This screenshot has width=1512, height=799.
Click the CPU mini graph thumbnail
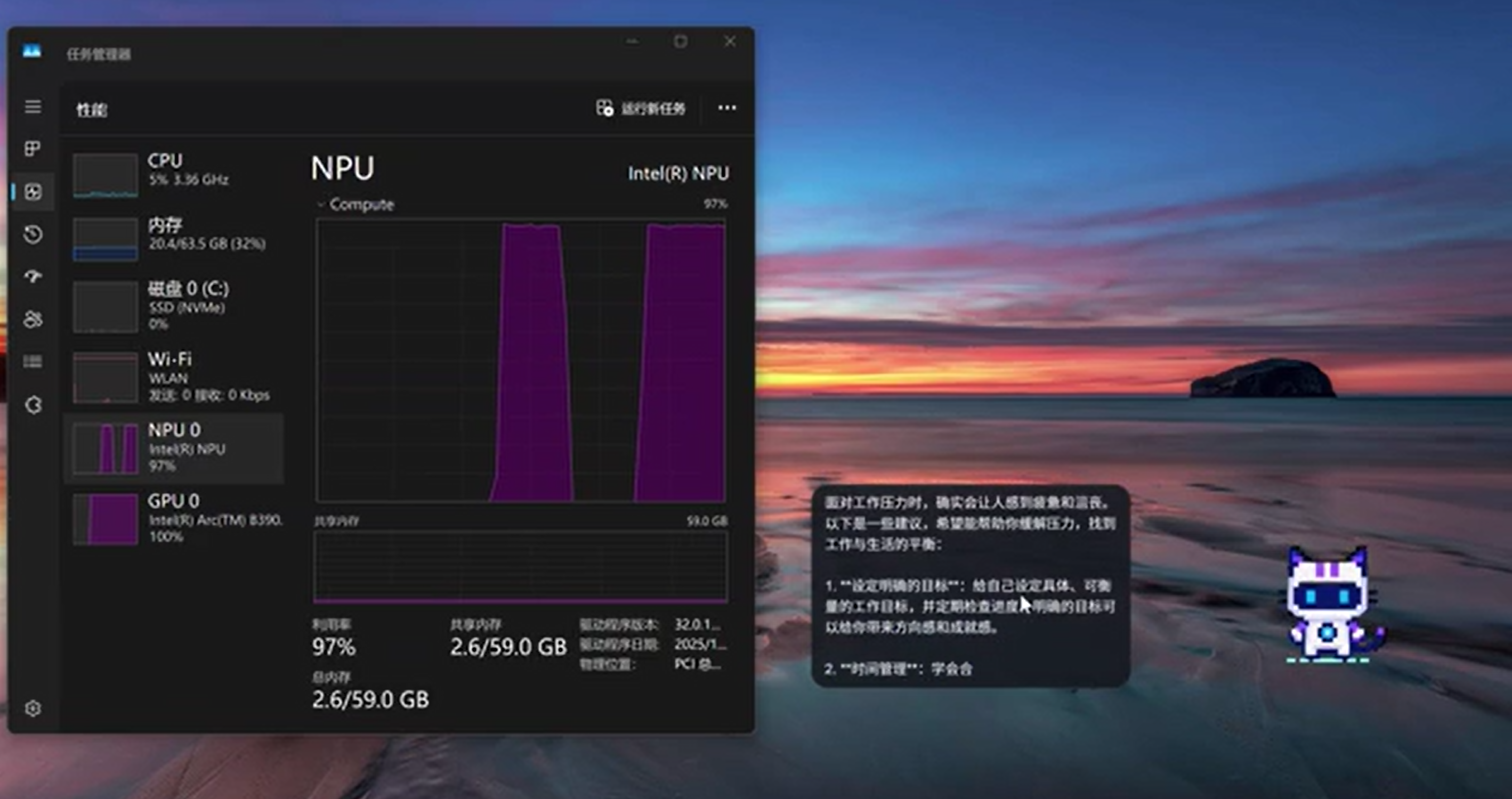(106, 175)
